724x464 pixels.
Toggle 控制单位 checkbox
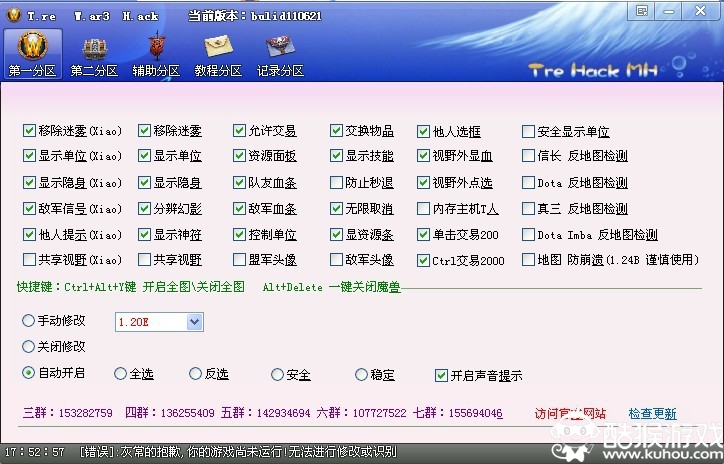click(x=239, y=235)
